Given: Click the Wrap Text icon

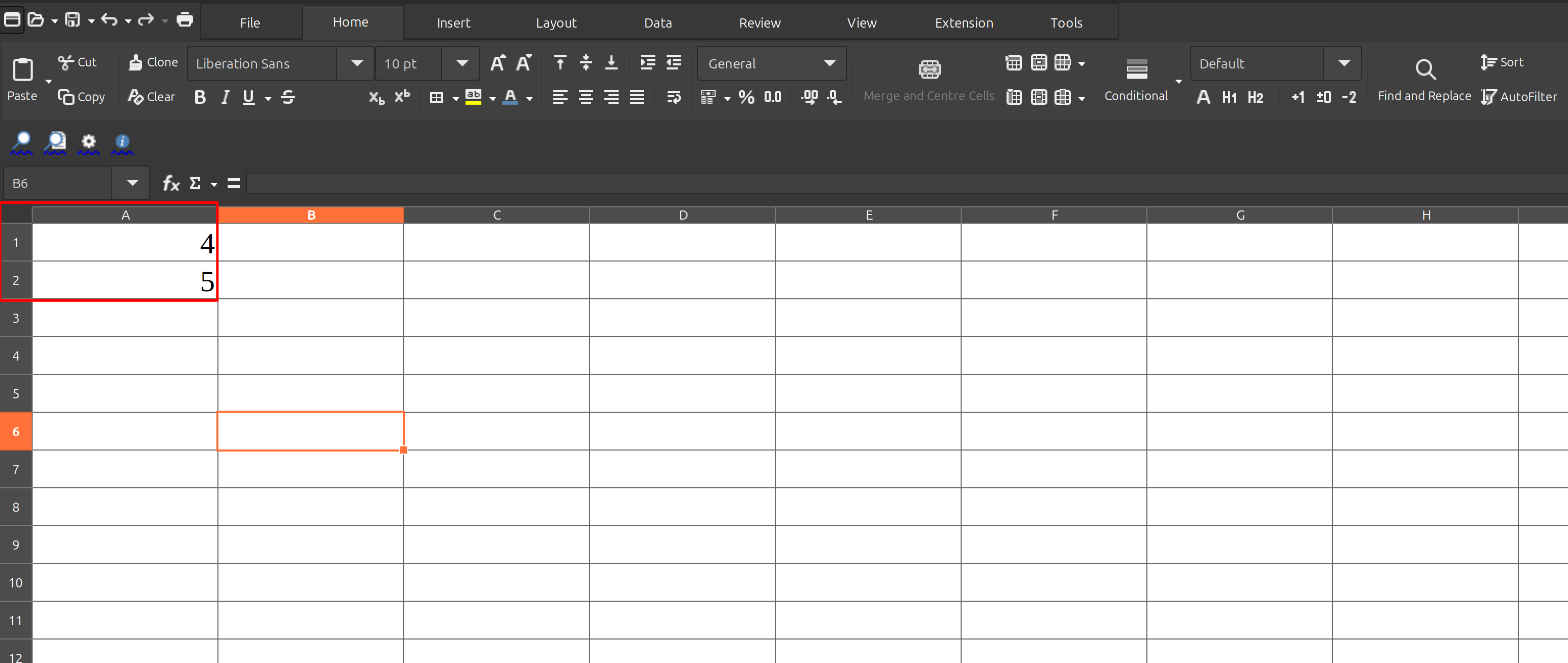Looking at the screenshot, I should click(x=673, y=97).
